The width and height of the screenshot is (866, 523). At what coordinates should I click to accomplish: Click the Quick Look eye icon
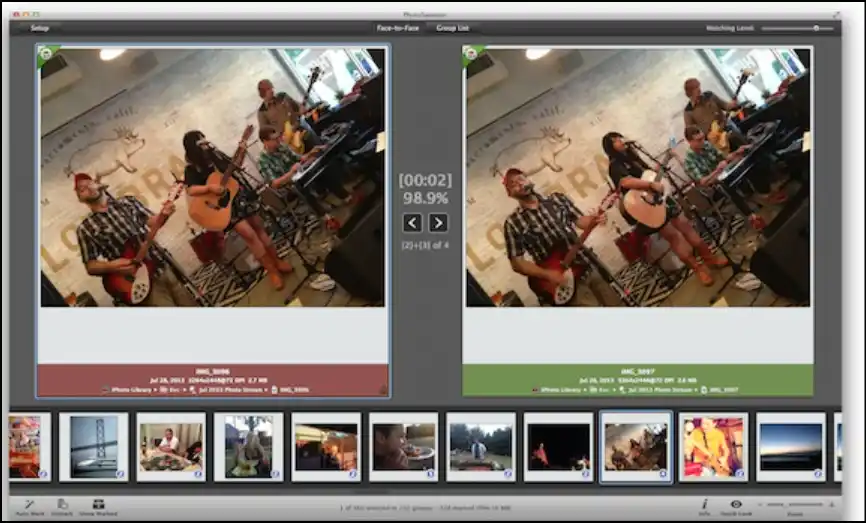(737, 504)
